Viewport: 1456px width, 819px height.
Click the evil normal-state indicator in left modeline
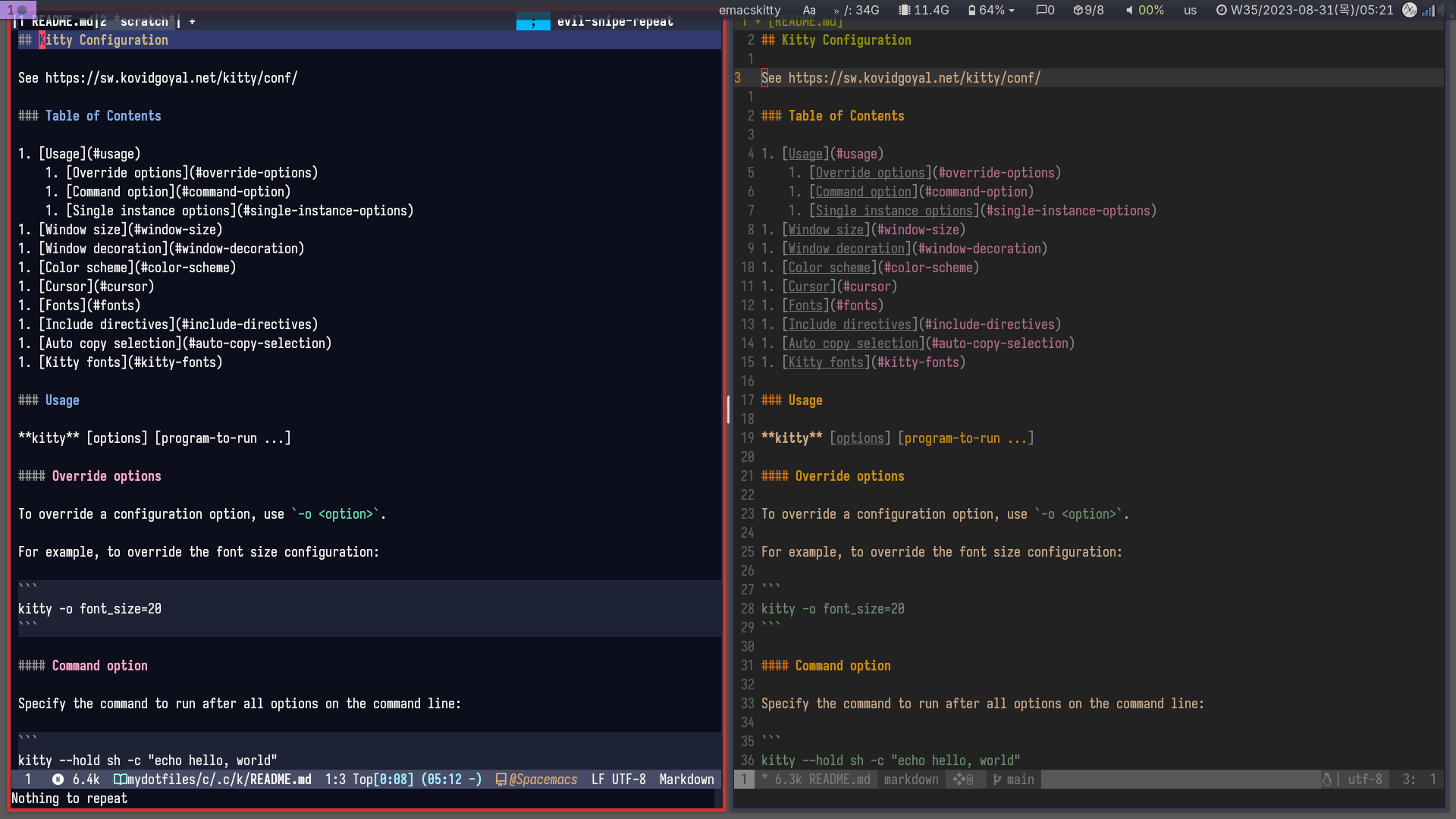click(x=58, y=780)
